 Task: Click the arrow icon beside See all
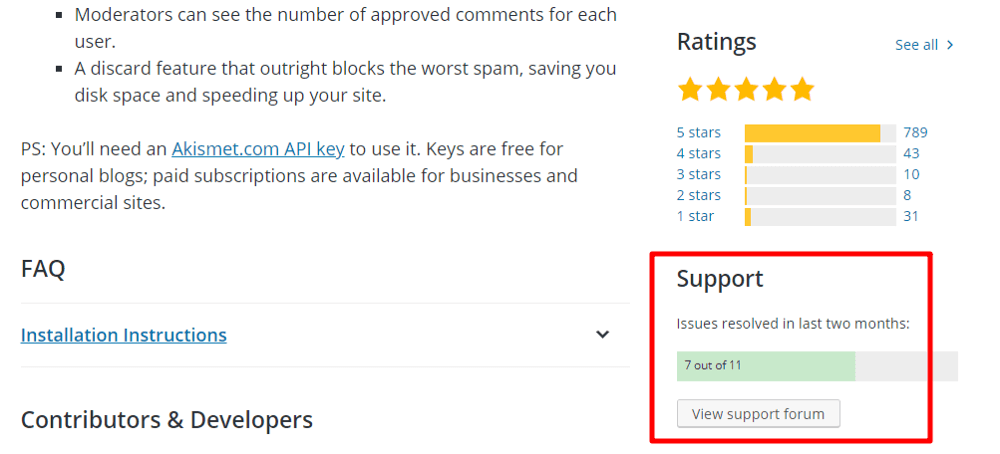[x=950, y=45]
